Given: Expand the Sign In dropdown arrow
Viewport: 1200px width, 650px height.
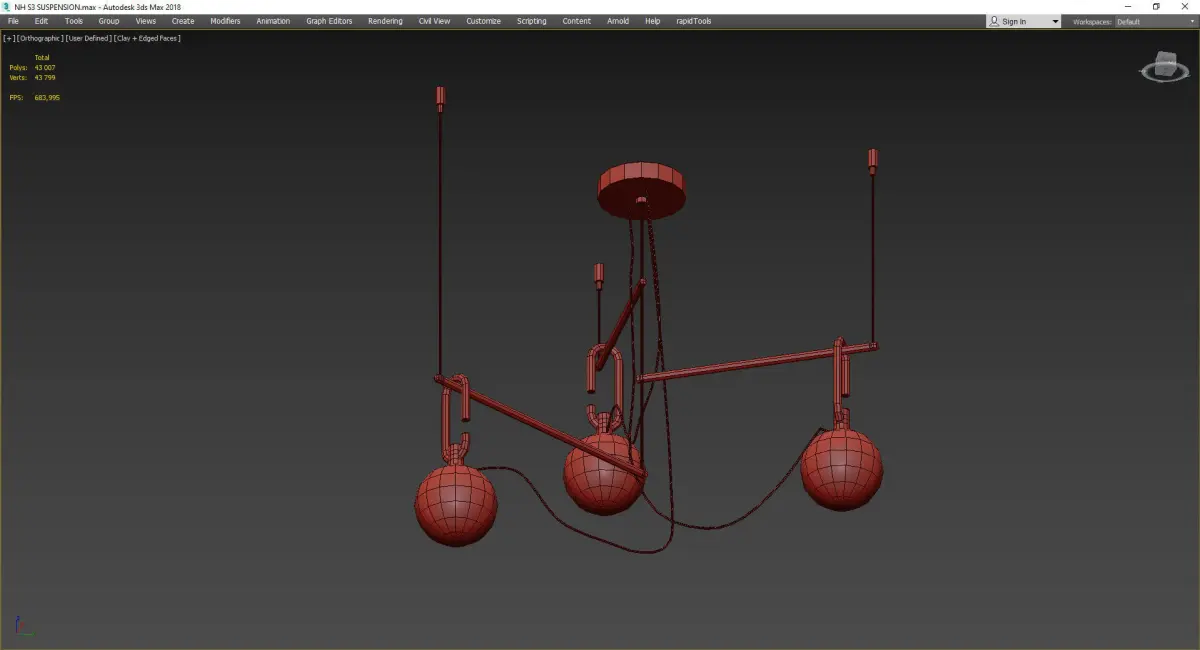Looking at the screenshot, I should click(1055, 21).
